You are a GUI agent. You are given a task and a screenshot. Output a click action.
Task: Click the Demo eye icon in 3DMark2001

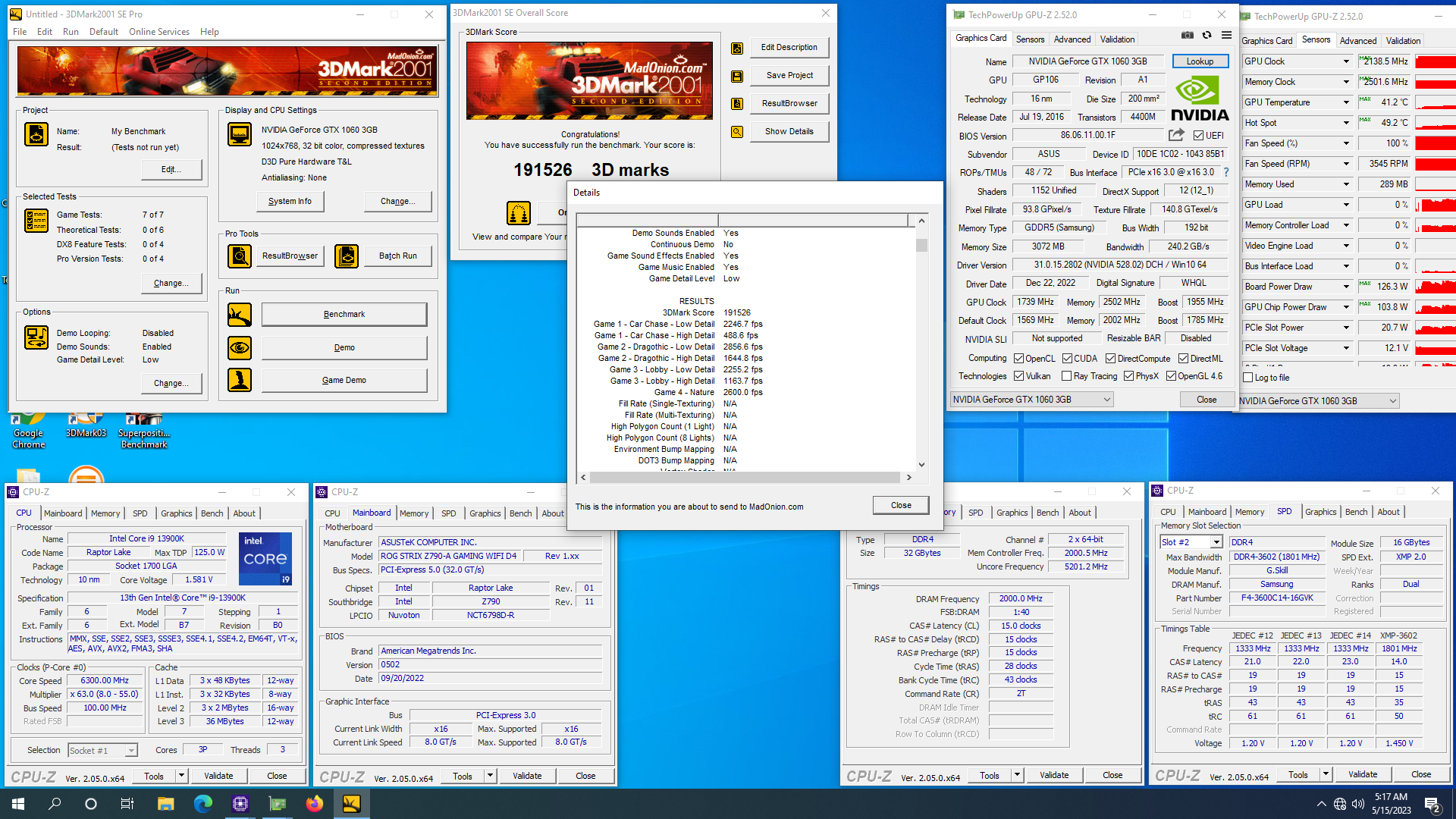pos(240,348)
